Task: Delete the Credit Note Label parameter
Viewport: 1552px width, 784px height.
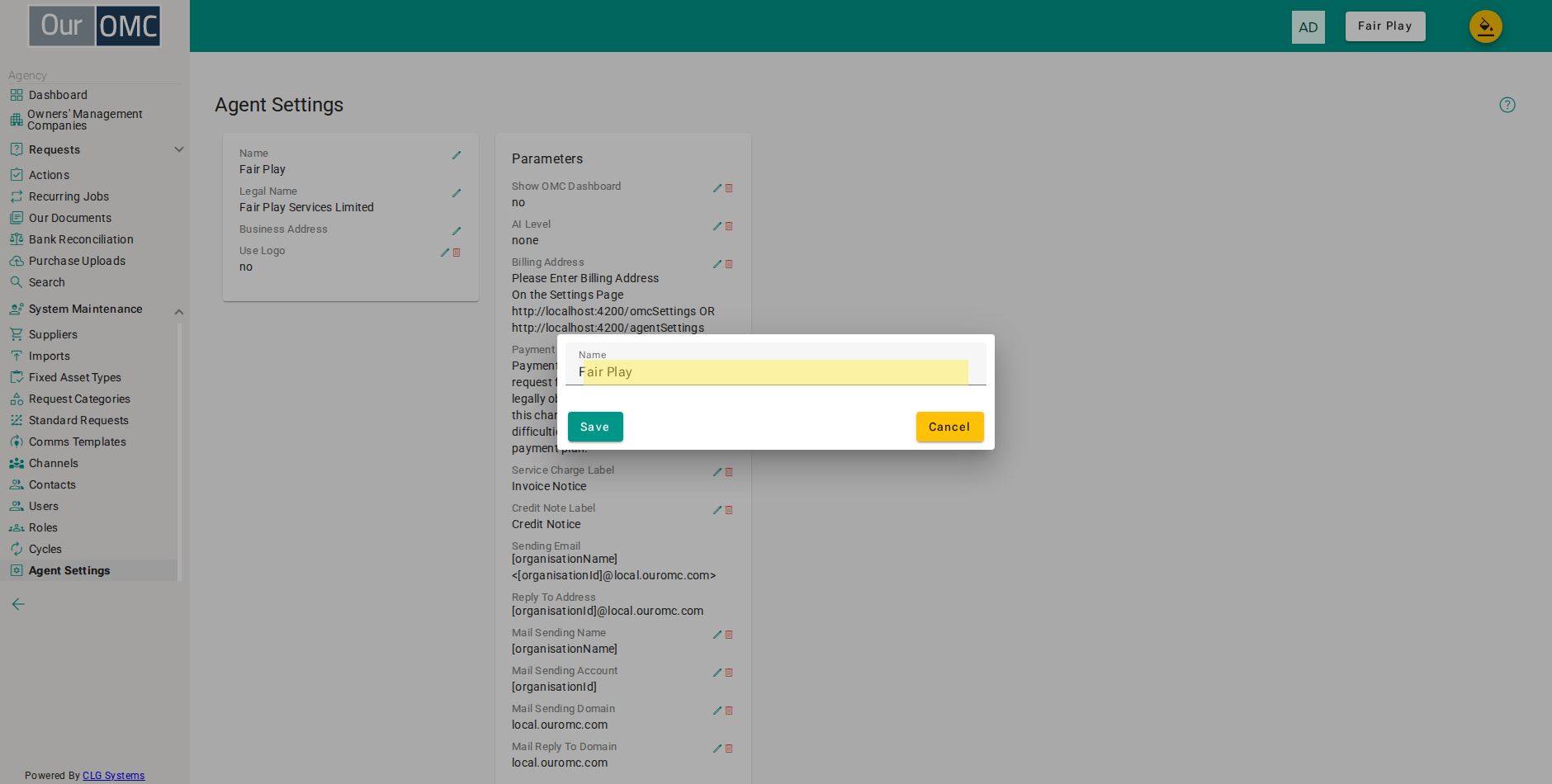Action: (729, 510)
